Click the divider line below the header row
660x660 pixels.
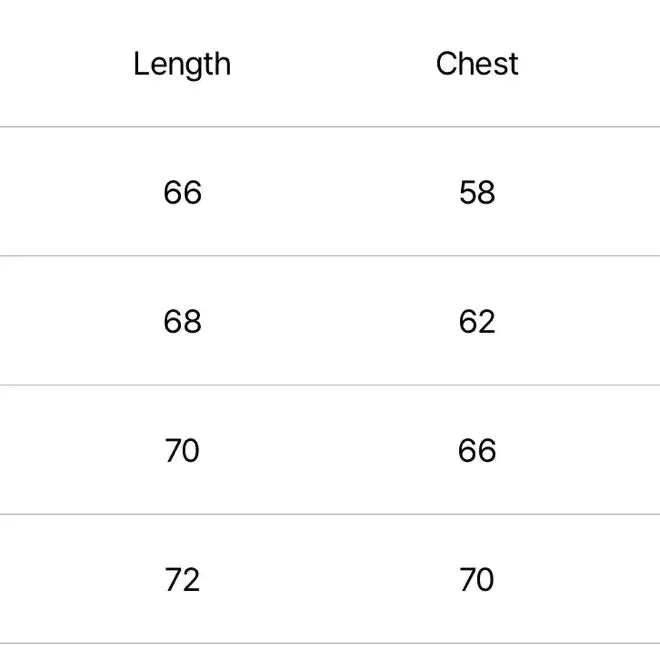coord(330,127)
